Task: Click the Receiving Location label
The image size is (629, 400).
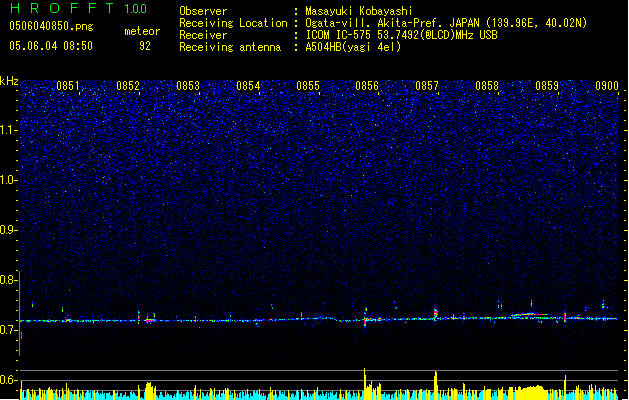Action: pos(233,23)
